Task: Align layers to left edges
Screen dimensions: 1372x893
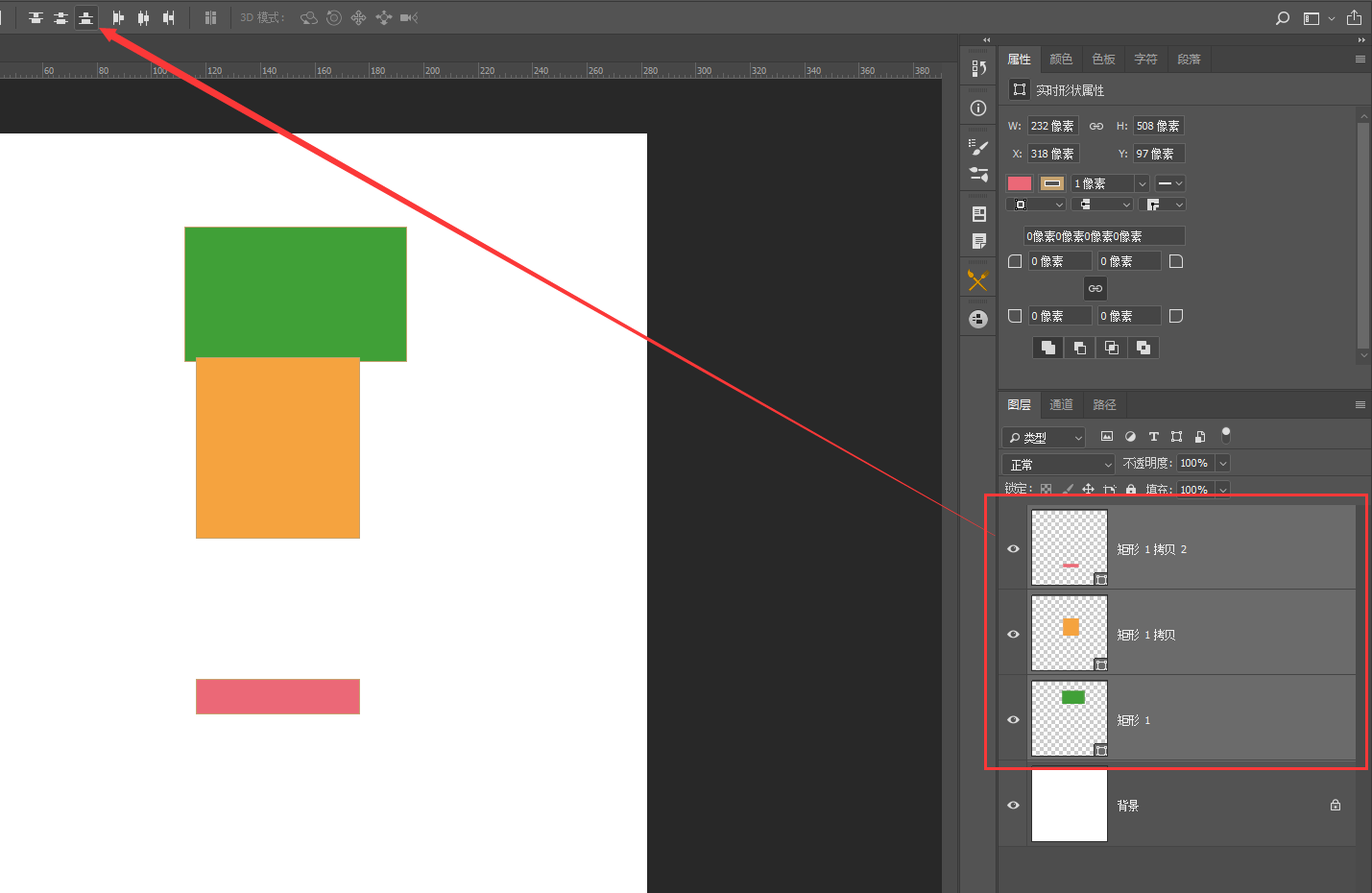Action: click(x=118, y=18)
